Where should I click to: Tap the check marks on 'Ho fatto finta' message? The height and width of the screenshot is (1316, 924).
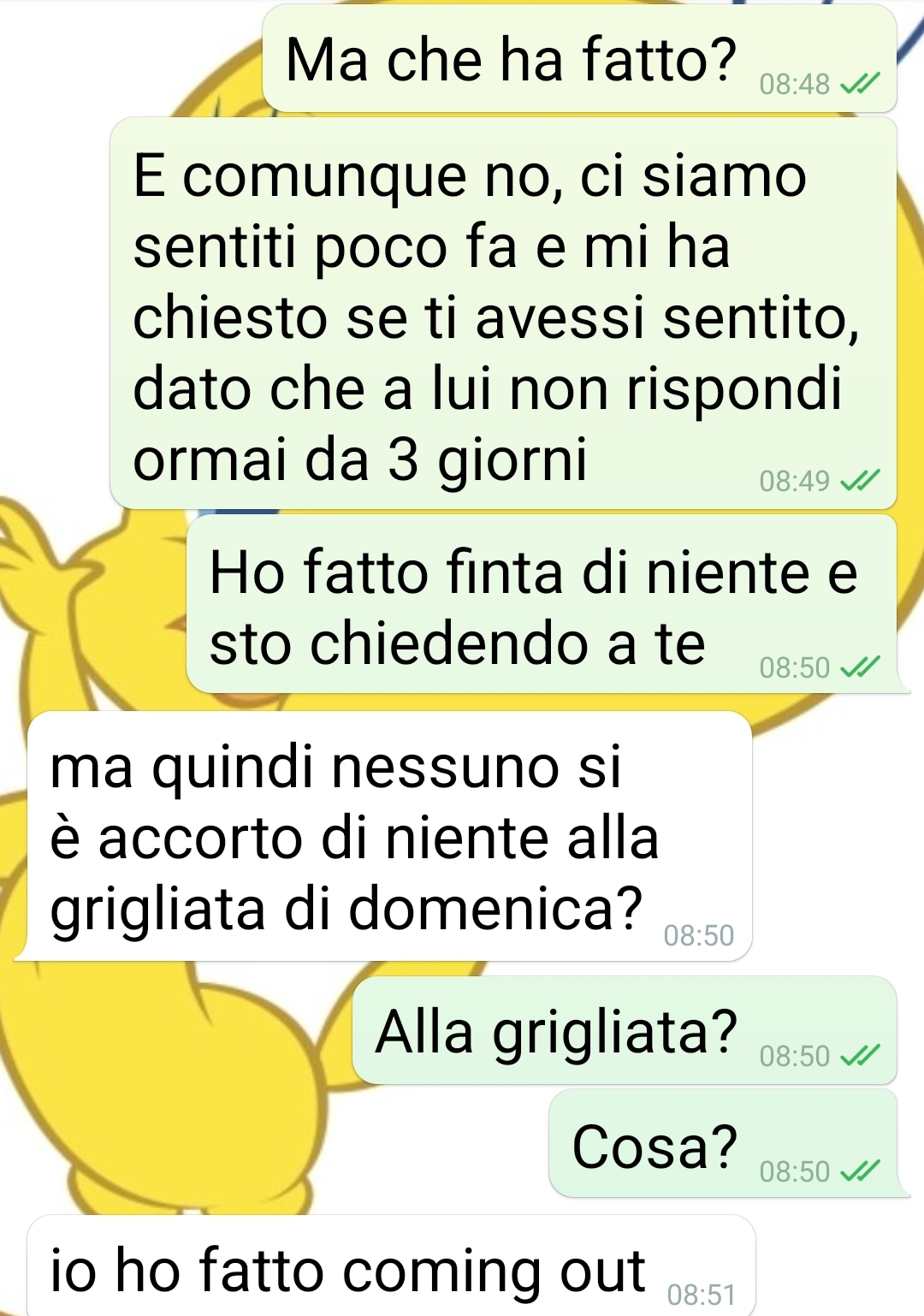860,667
